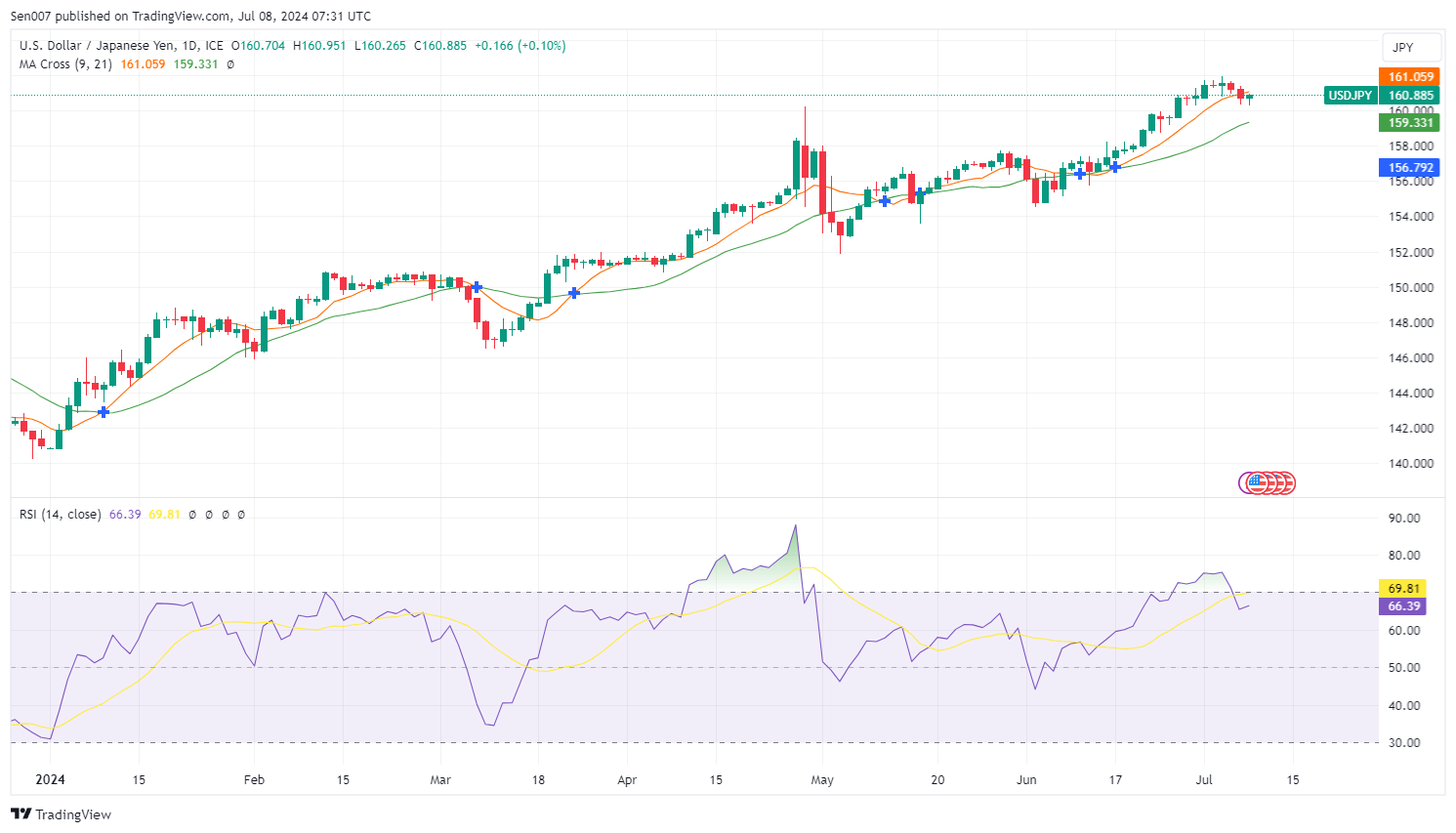The image size is (1456, 833).
Task: Click 158.000 on the price scale
Action: coord(1411,146)
